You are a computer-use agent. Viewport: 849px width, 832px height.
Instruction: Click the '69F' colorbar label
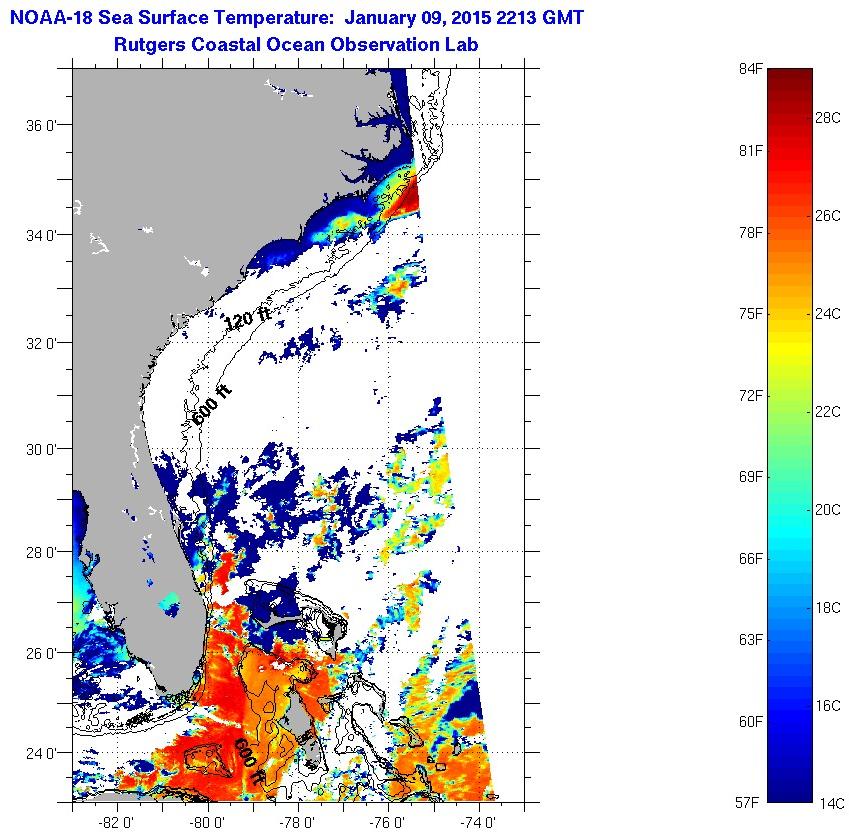click(x=750, y=477)
